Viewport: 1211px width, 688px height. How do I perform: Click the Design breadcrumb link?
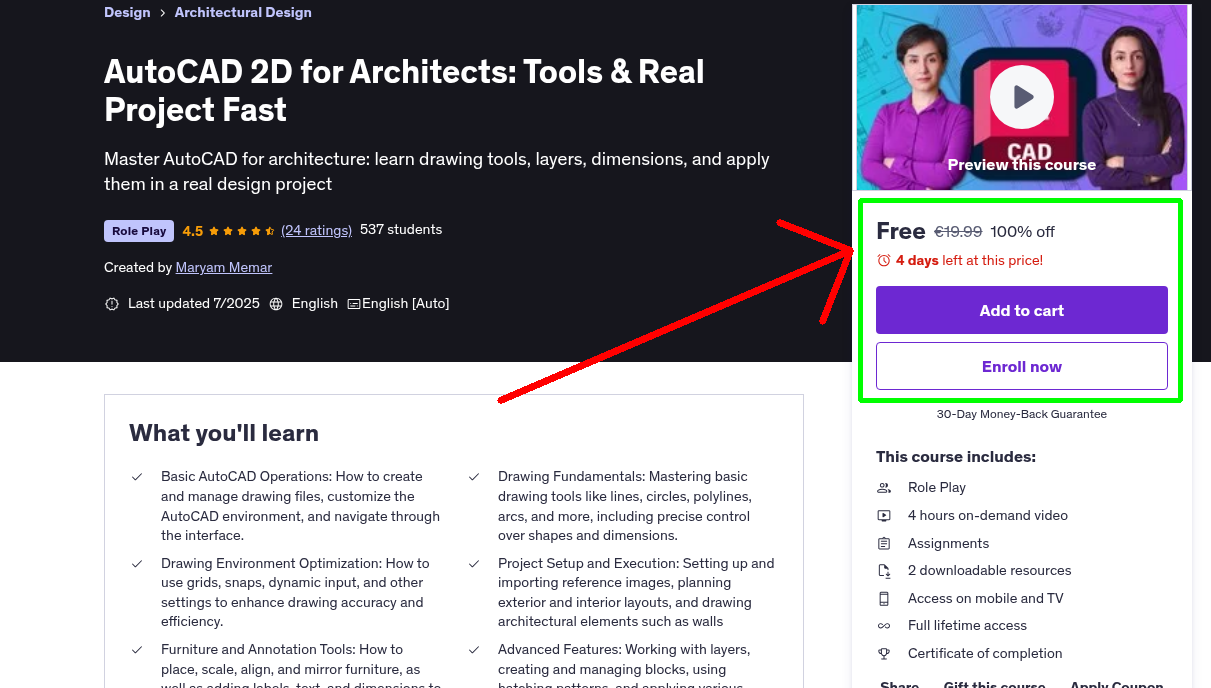(127, 12)
